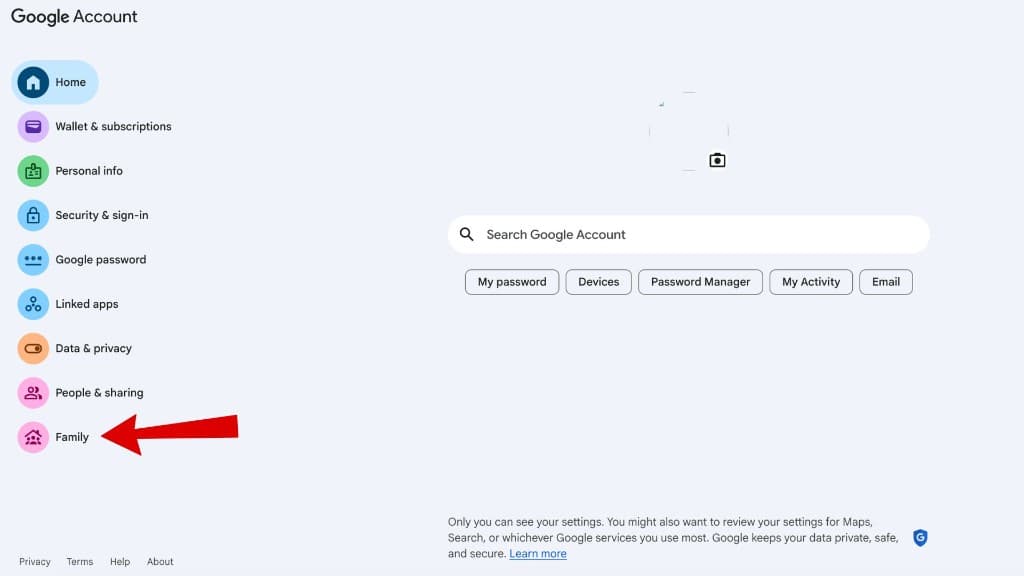Click the People & sharing icon
Image resolution: width=1024 pixels, height=576 pixels.
tap(33, 393)
